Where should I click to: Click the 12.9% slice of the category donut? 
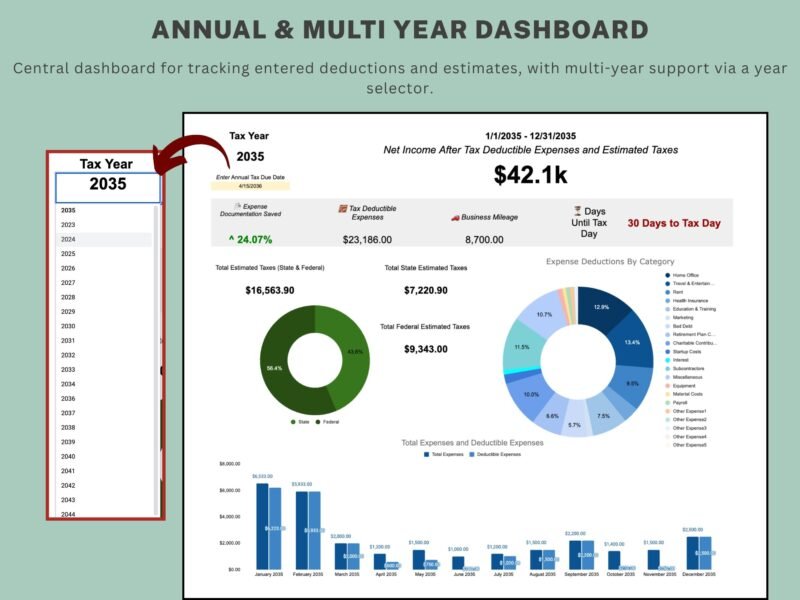tap(601, 307)
